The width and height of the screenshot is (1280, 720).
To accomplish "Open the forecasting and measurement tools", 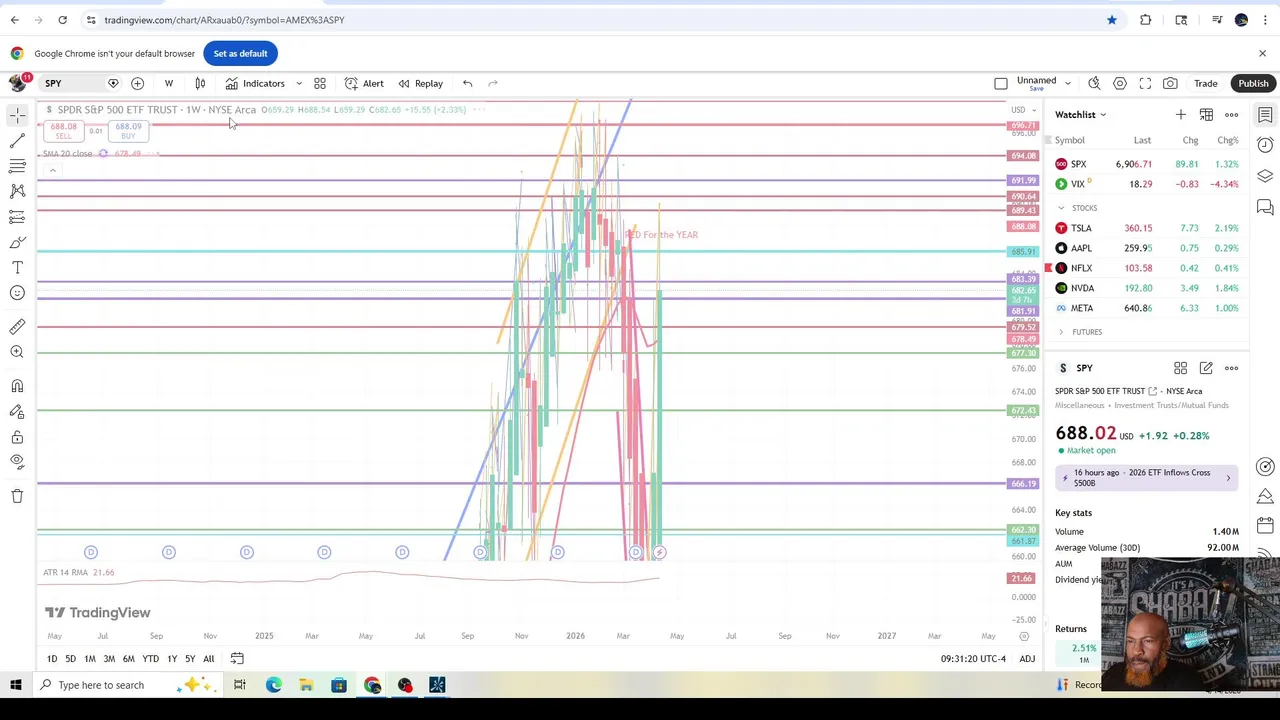I will point(17,217).
